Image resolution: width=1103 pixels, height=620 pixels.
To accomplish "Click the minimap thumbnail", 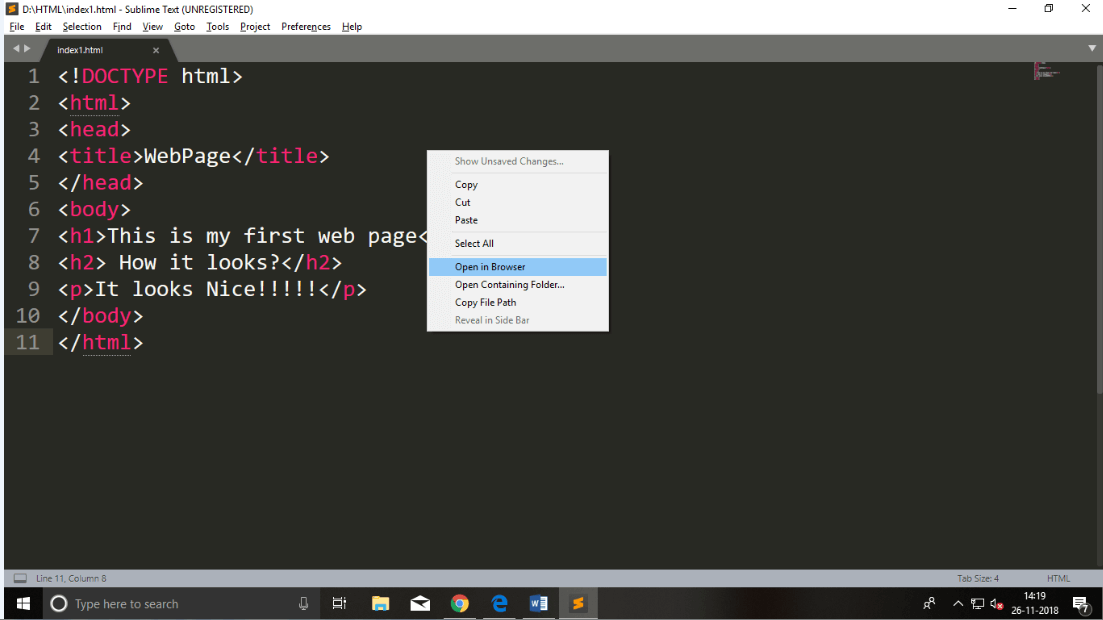I will [1046, 71].
